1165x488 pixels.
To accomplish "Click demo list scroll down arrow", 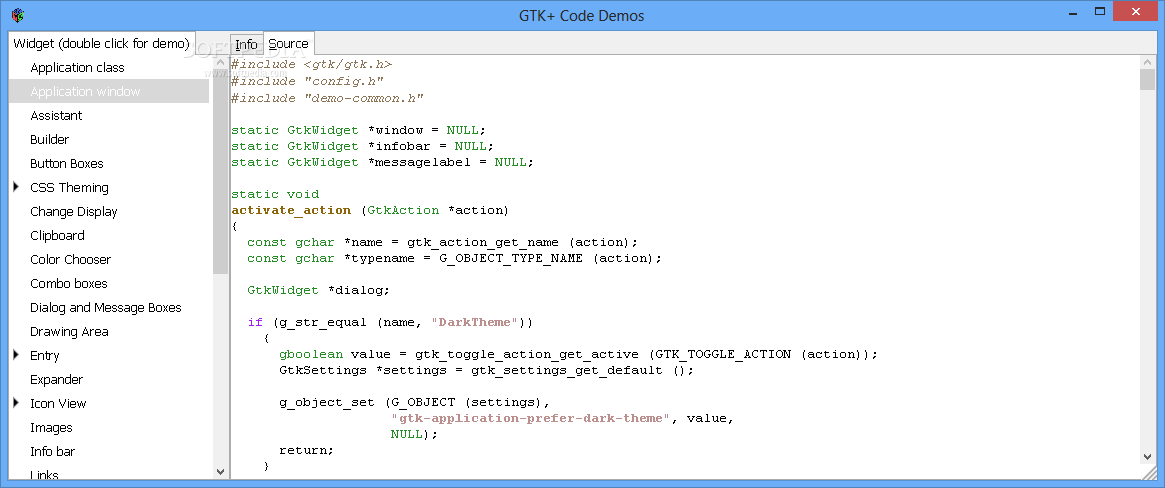I will [x=221, y=471].
